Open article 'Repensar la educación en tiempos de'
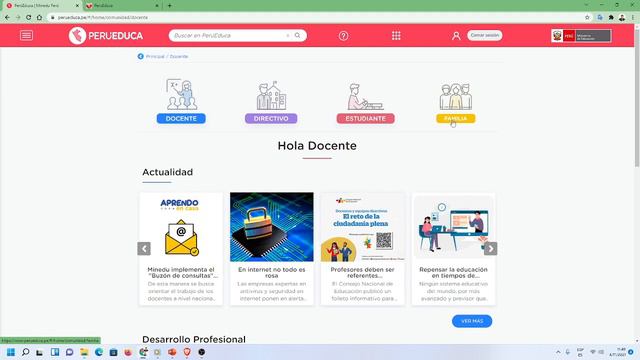 coord(453,273)
